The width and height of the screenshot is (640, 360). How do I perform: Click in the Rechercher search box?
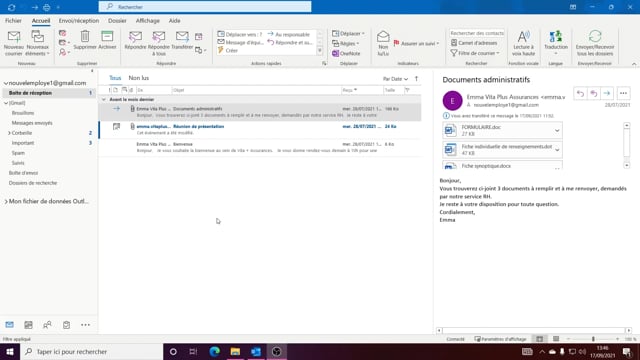coord(205,7)
